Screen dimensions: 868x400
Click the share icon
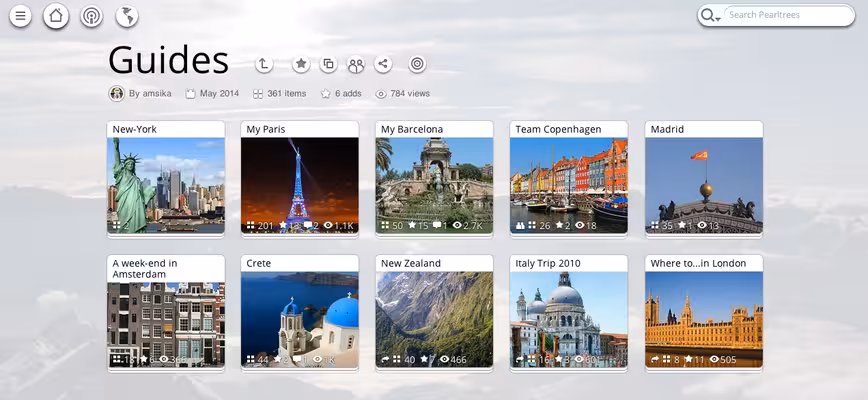click(x=383, y=64)
